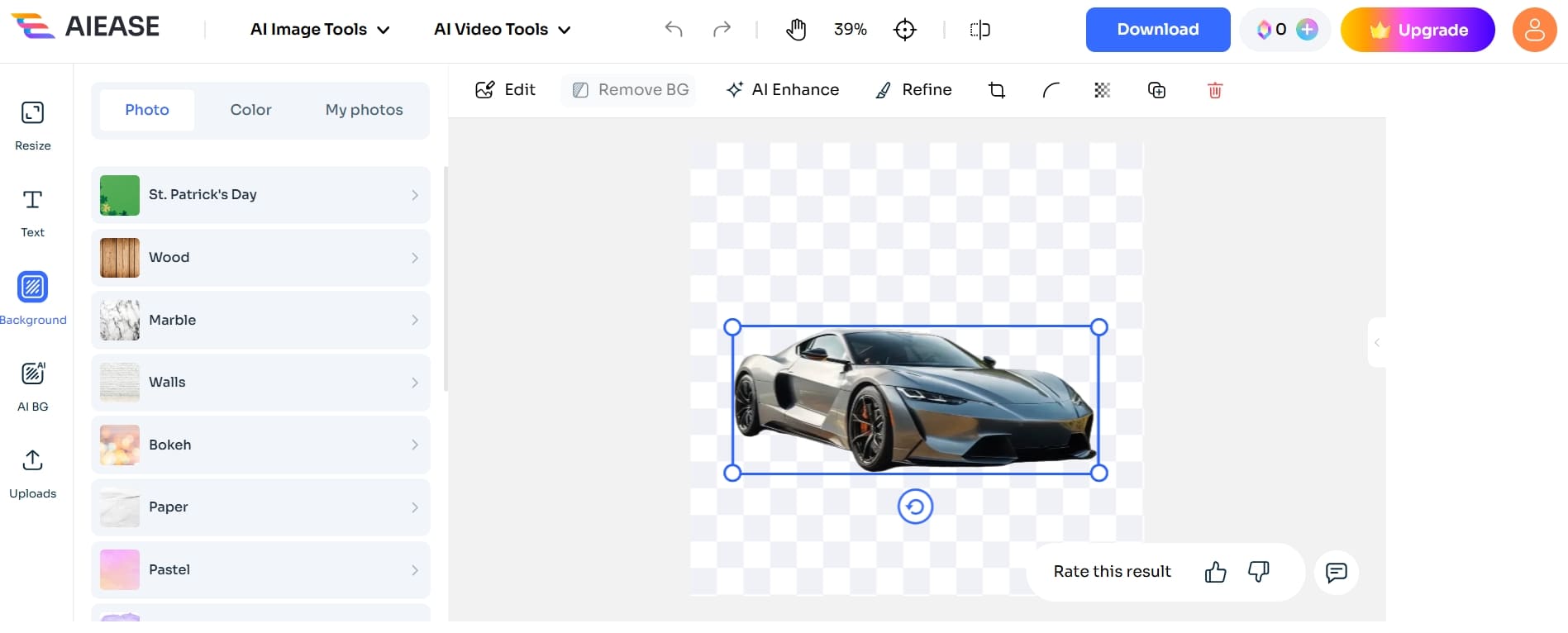
Task: Open the AI Video Tools dropdown
Action: [503, 30]
